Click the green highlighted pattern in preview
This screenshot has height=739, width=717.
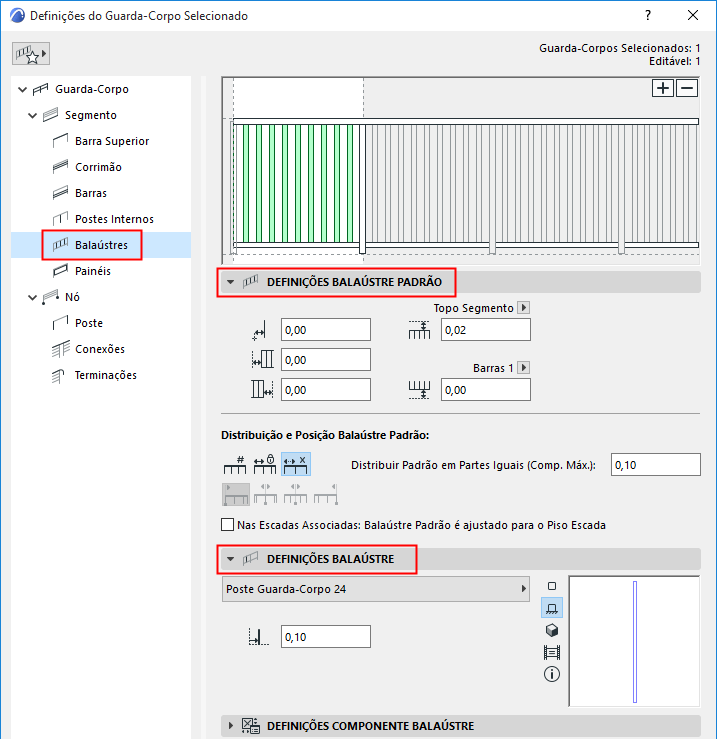click(297, 184)
